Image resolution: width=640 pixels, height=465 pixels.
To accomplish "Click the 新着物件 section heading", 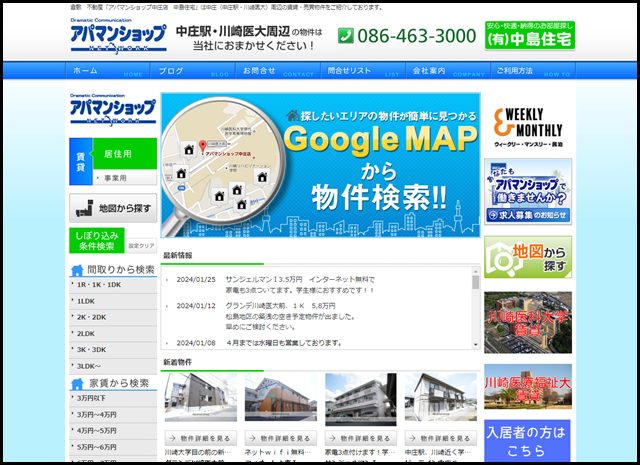I will pyautogui.click(x=178, y=362).
